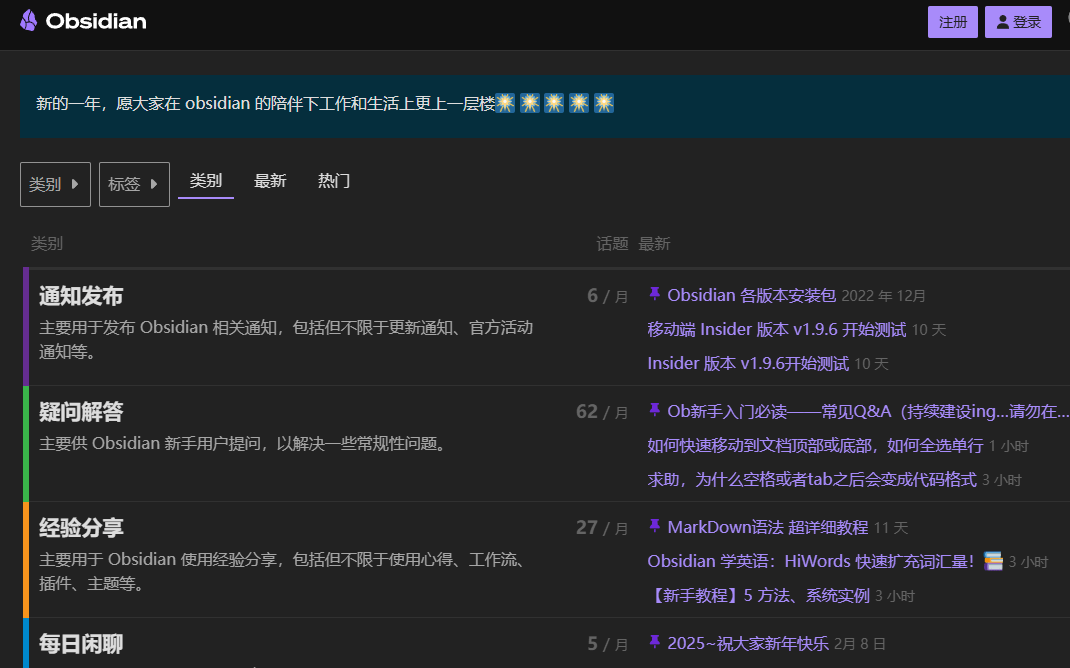Click the 疑问解答 category description text
The image size is (1070, 668).
tap(244, 444)
